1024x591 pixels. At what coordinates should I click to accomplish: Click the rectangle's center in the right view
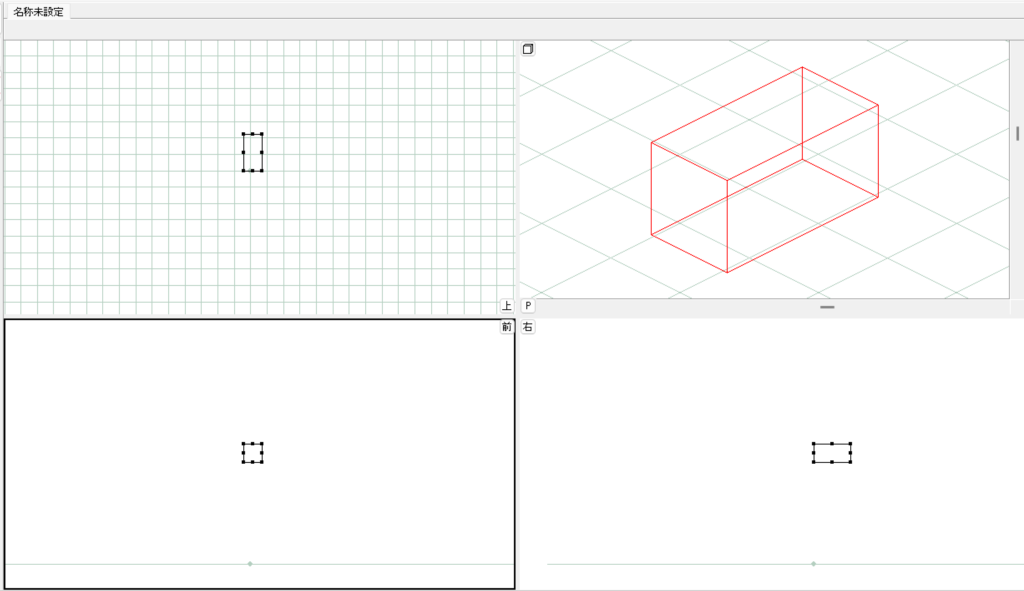point(832,453)
